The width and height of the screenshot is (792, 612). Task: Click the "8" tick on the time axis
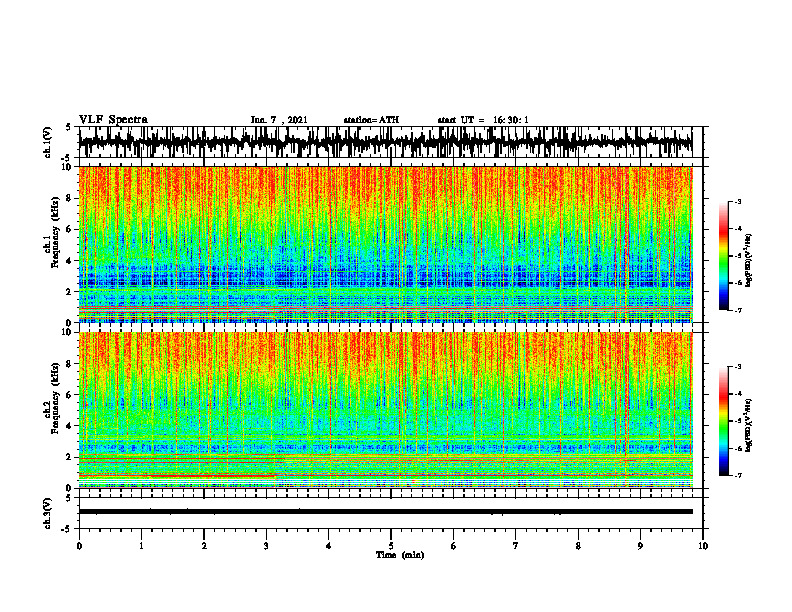(x=578, y=546)
